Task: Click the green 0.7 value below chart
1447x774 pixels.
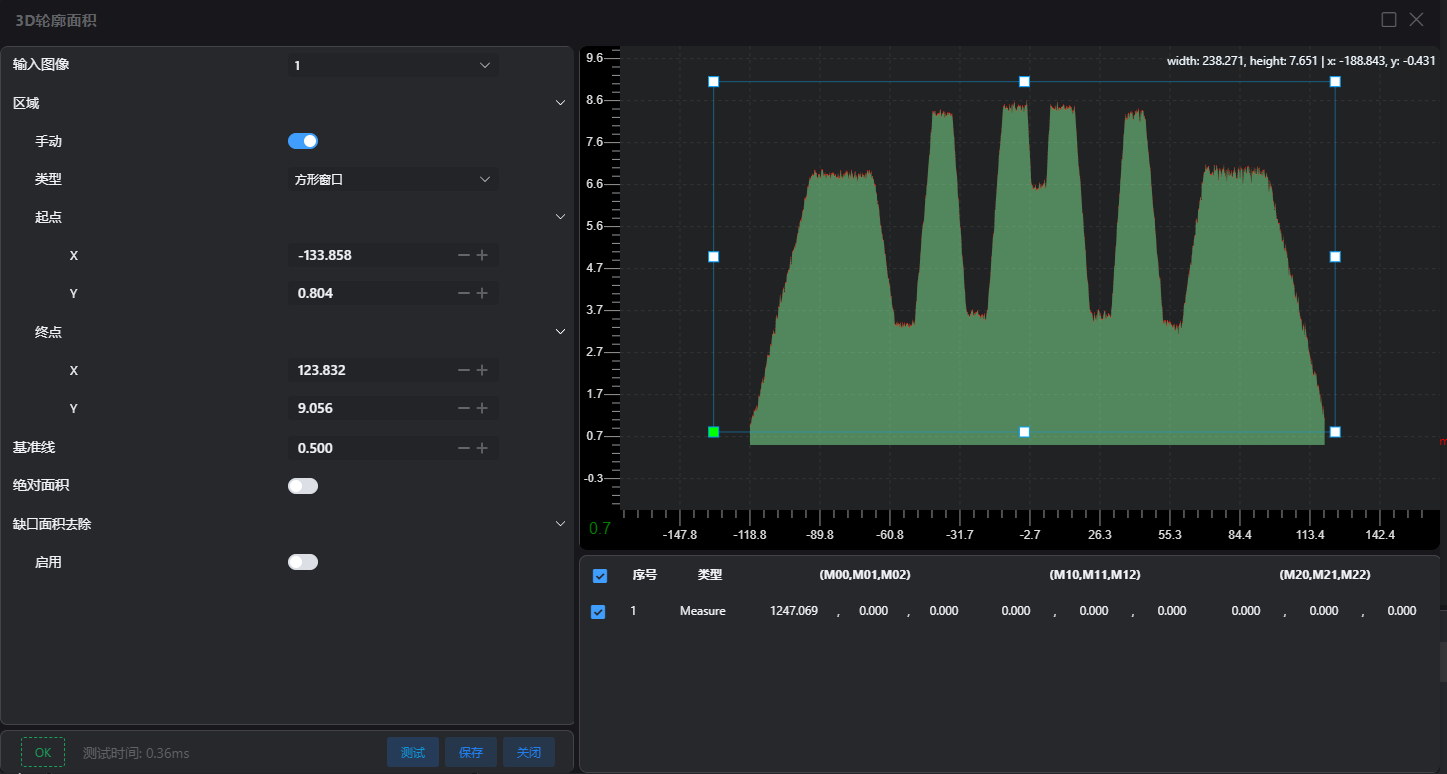Action: [600, 528]
